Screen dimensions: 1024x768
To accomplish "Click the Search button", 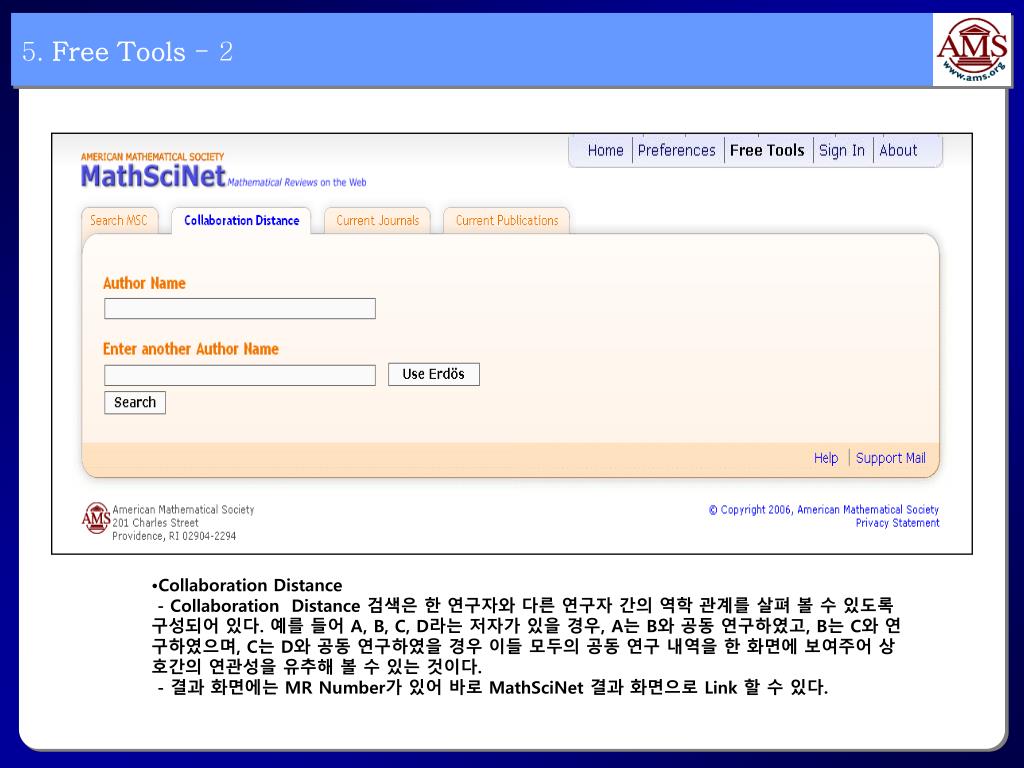I will tap(135, 402).
